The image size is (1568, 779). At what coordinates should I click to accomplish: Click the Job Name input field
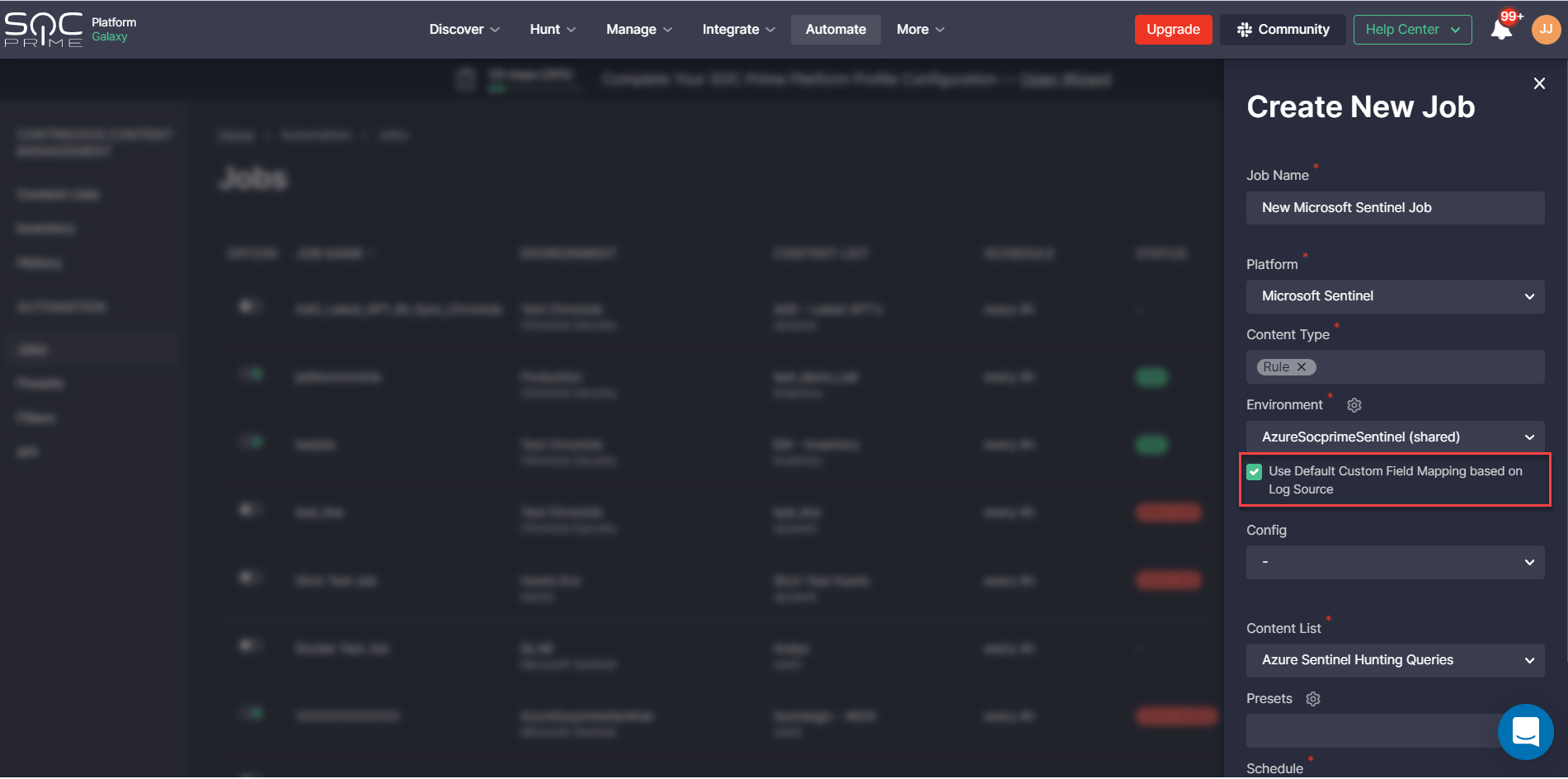1395,208
